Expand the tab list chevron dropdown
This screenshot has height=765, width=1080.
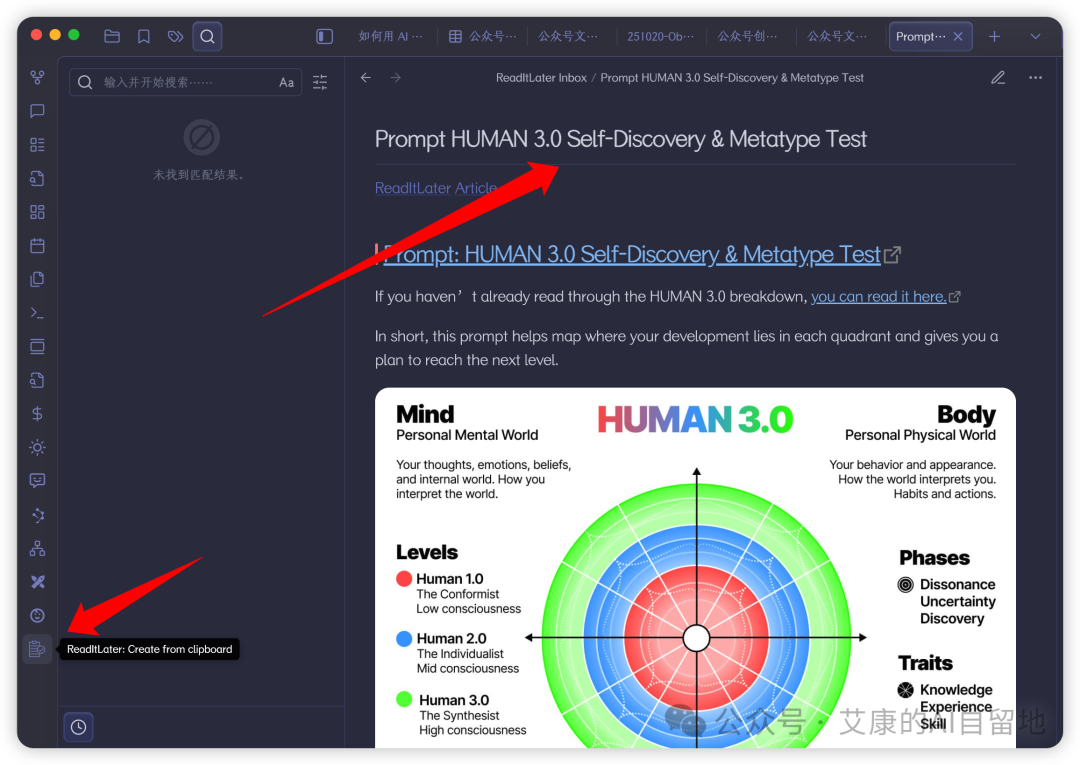click(1035, 36)
